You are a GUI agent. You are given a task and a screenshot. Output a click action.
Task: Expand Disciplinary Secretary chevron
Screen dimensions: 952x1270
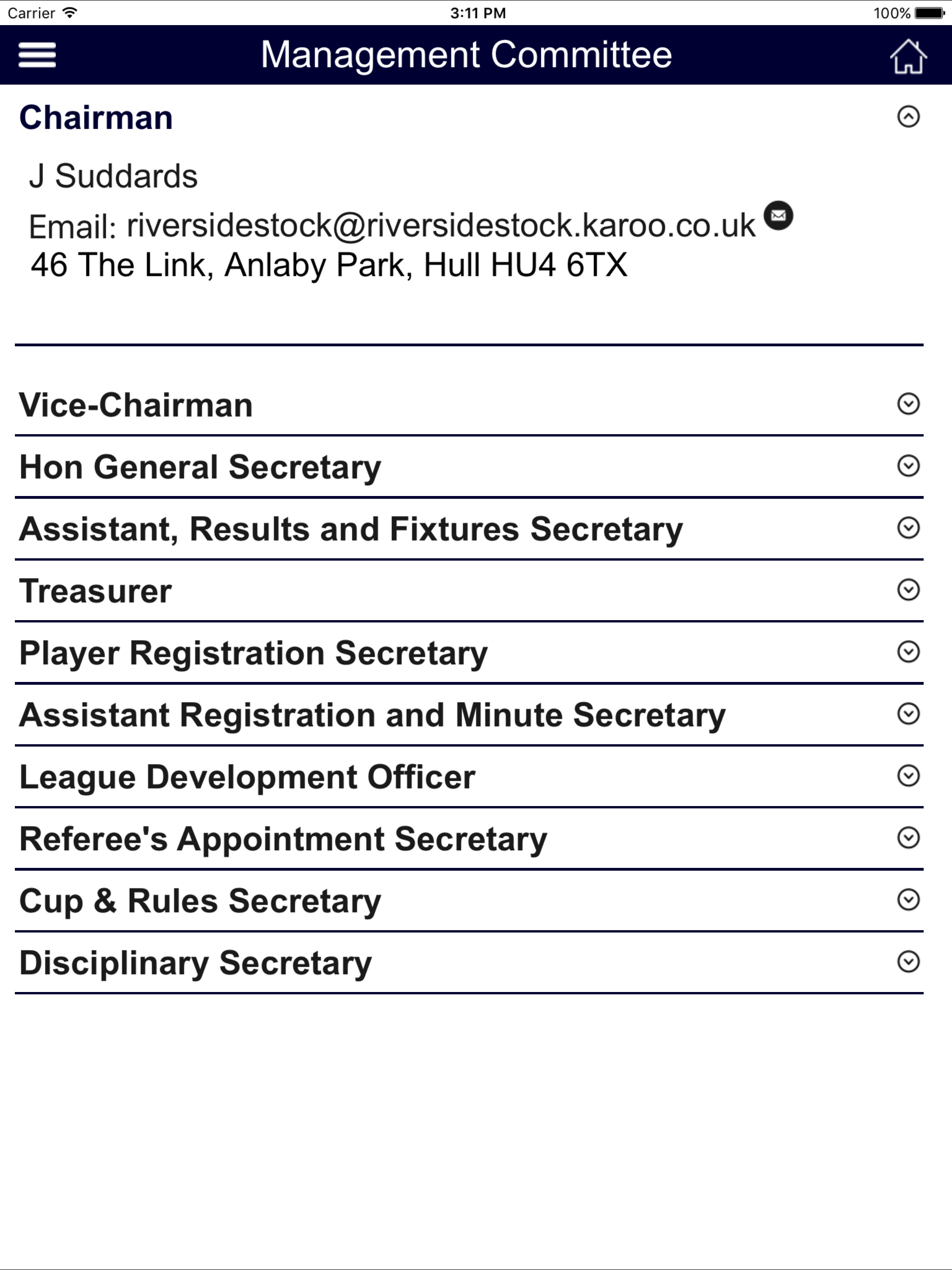click(x=908, y=962)
